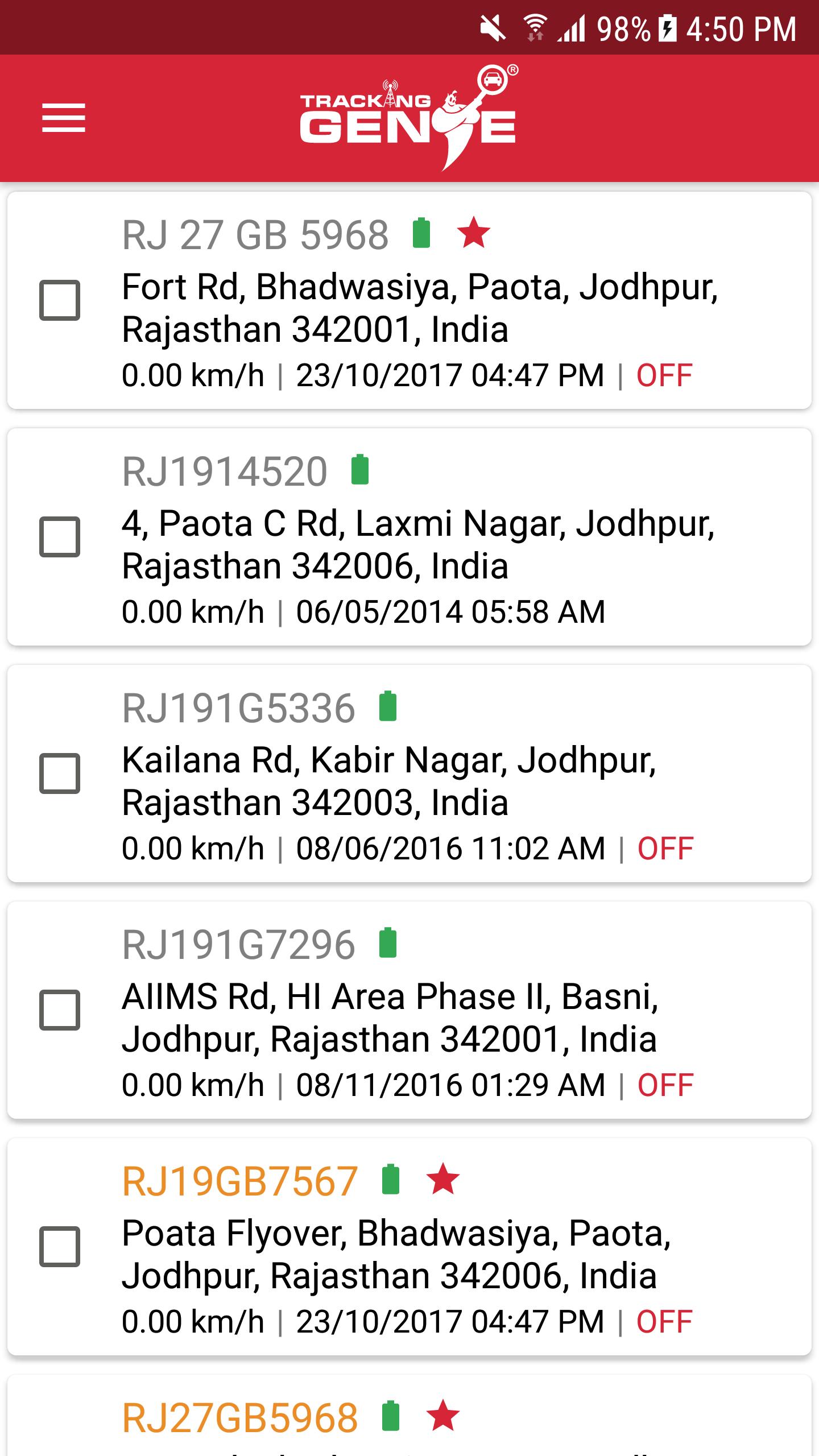The width and height of the screenshot is (819, 1456).
Task: Tap the red star beside RJ27GB5968
Action: pos(443,1416)
